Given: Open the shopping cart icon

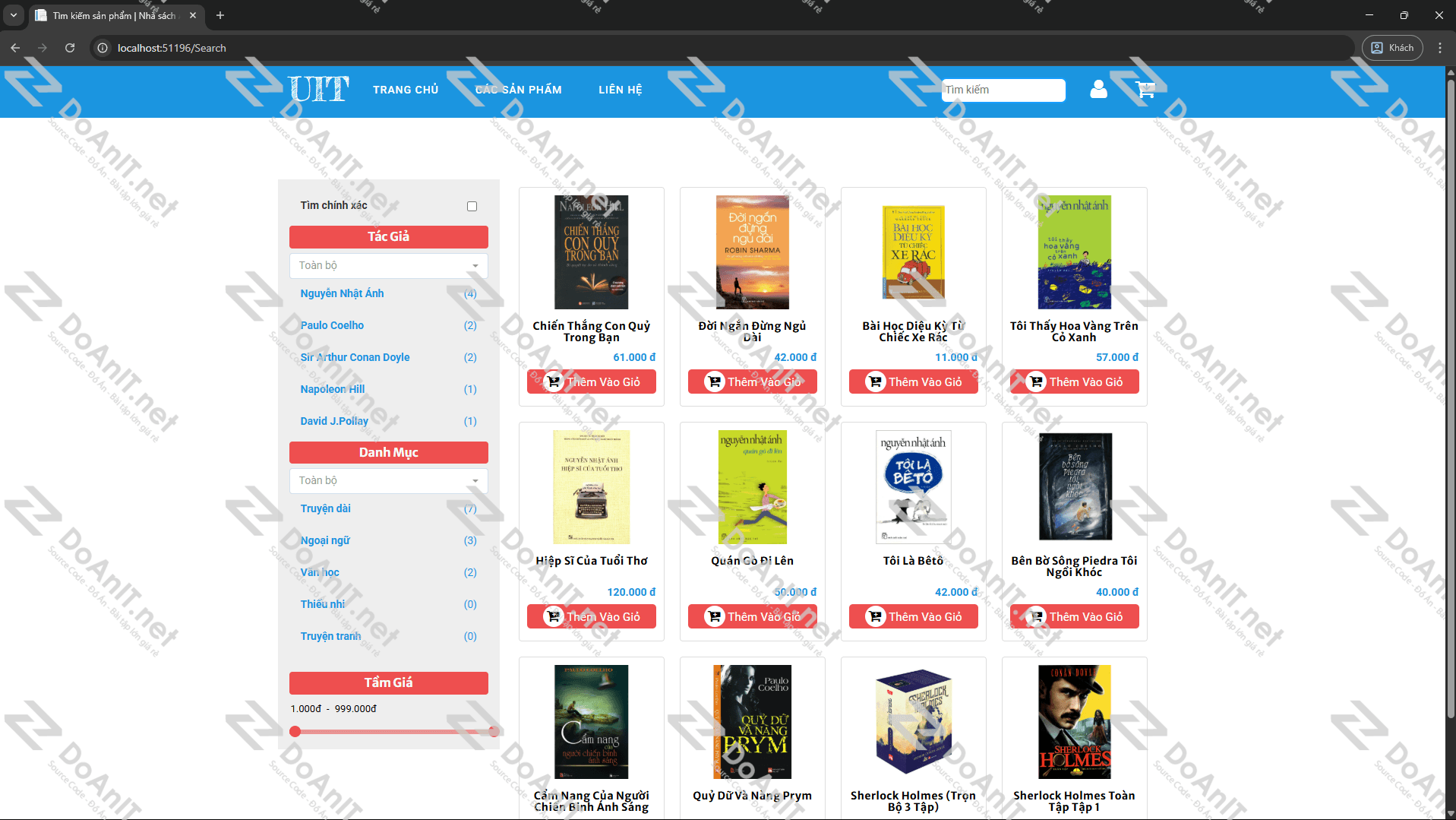Looking at the screenshot, I should (x=1145, y=90).
